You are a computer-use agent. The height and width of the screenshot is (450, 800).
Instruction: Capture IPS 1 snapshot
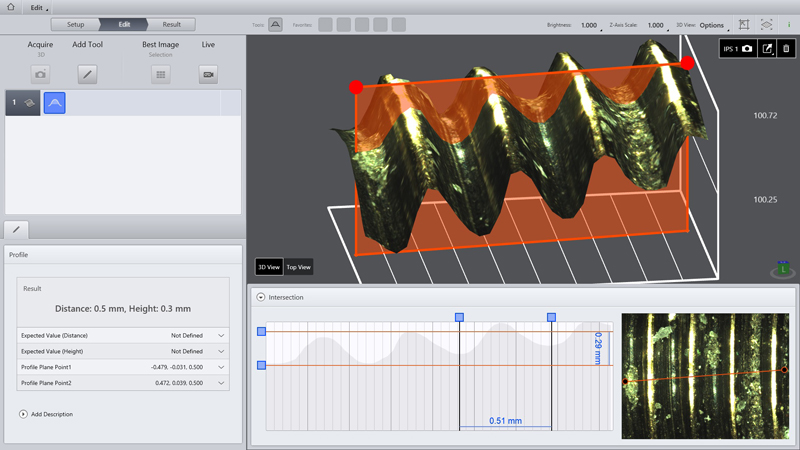(x=747, y=49)
